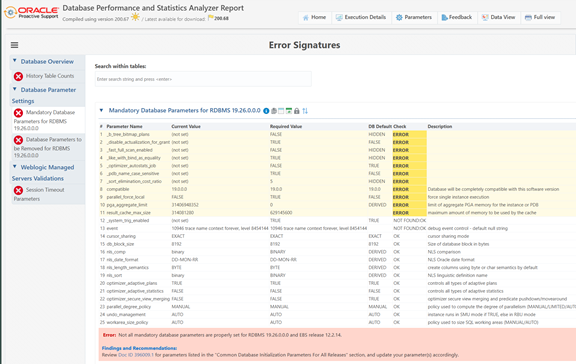Select the _b_tree_bitmap_plans parameter name
Viewport: 576px width, 364px height.
(x=128, y=134)
